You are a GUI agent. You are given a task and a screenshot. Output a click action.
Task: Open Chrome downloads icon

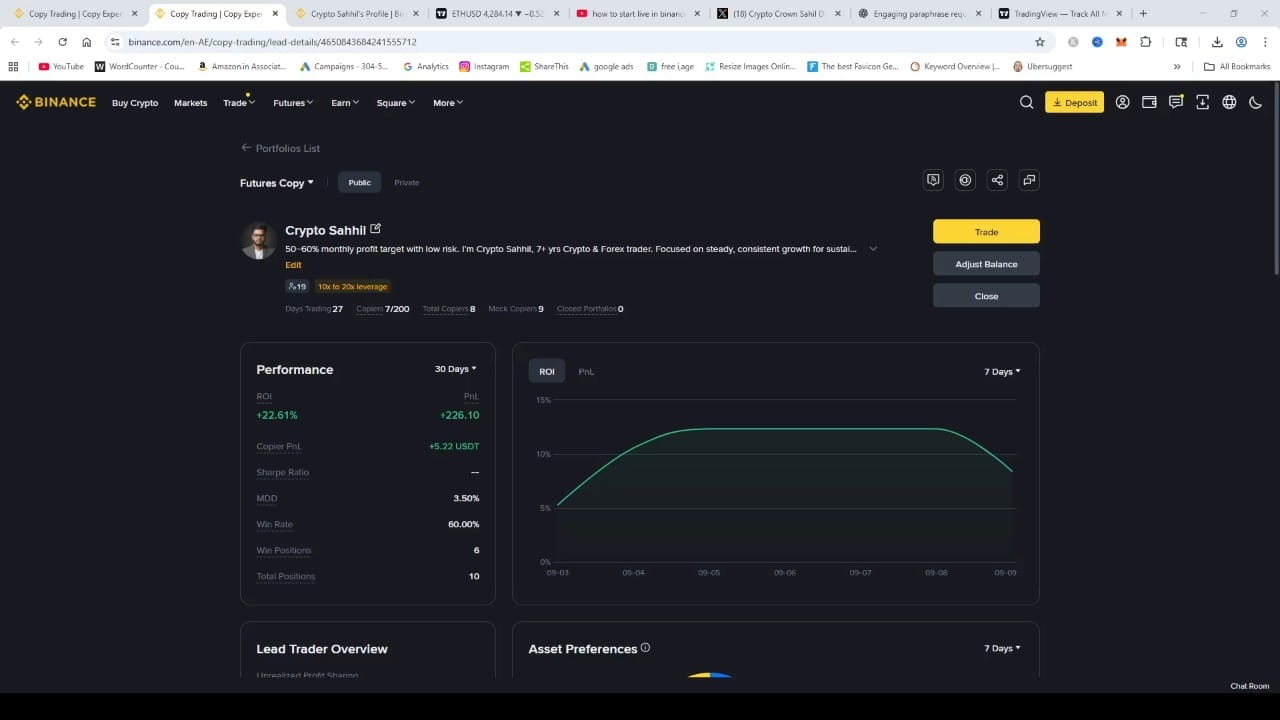coord(1217,42)
